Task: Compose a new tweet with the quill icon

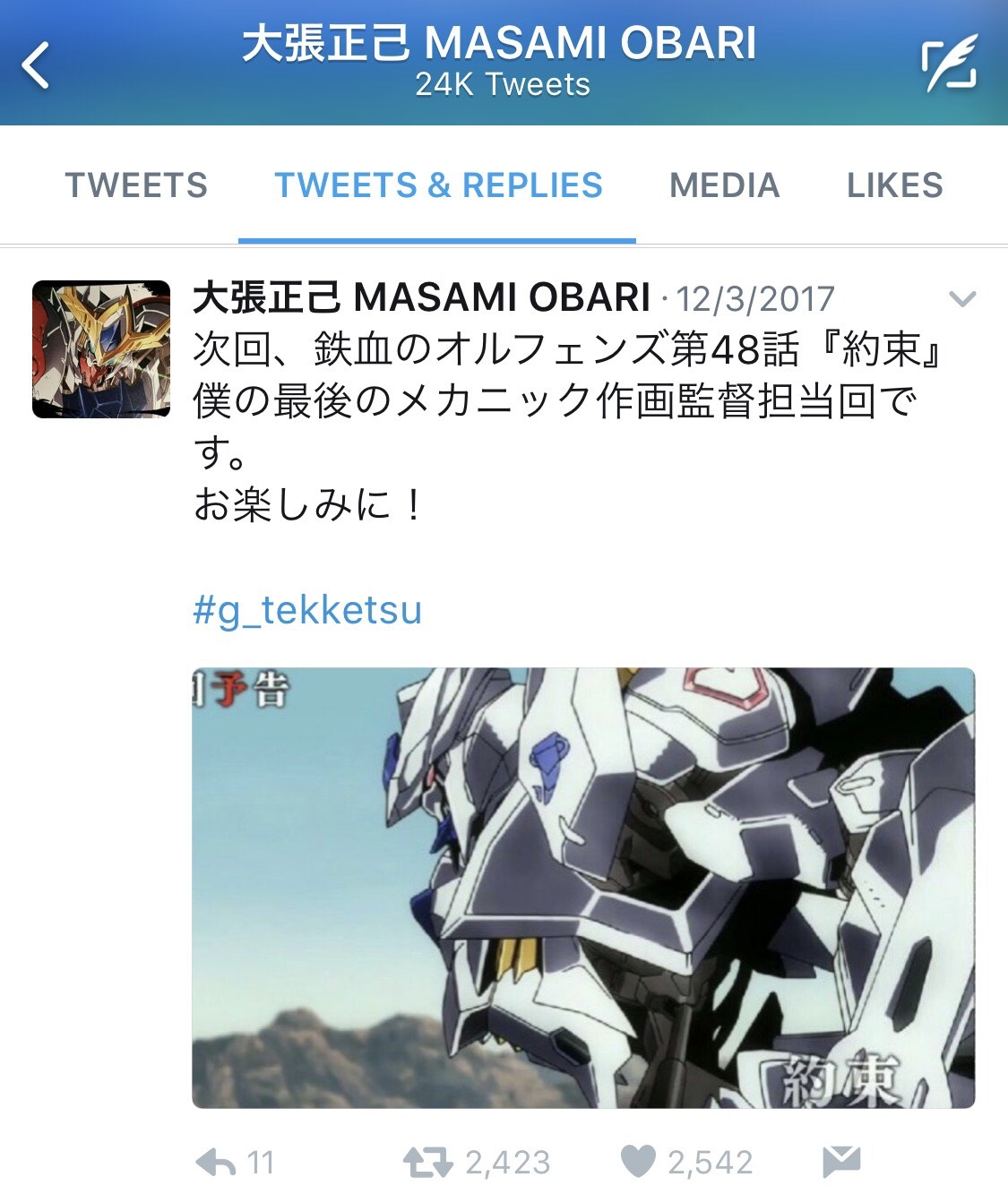Action: click(x=950, y=64)
